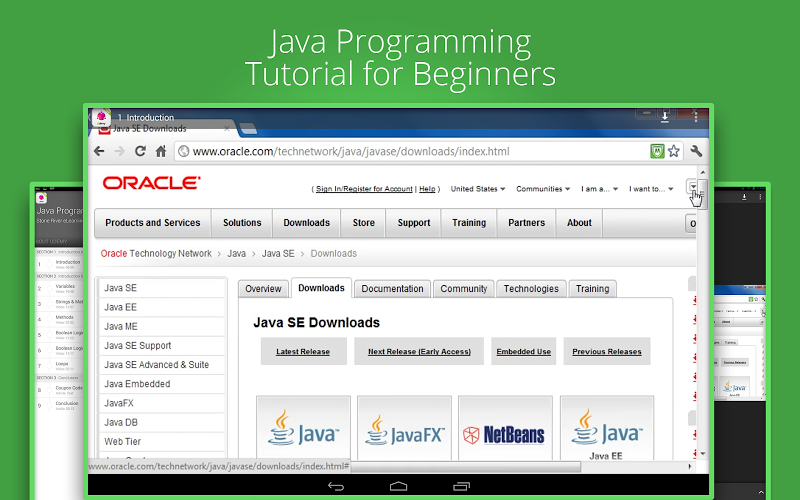Open the About menu

coord(579,223)
